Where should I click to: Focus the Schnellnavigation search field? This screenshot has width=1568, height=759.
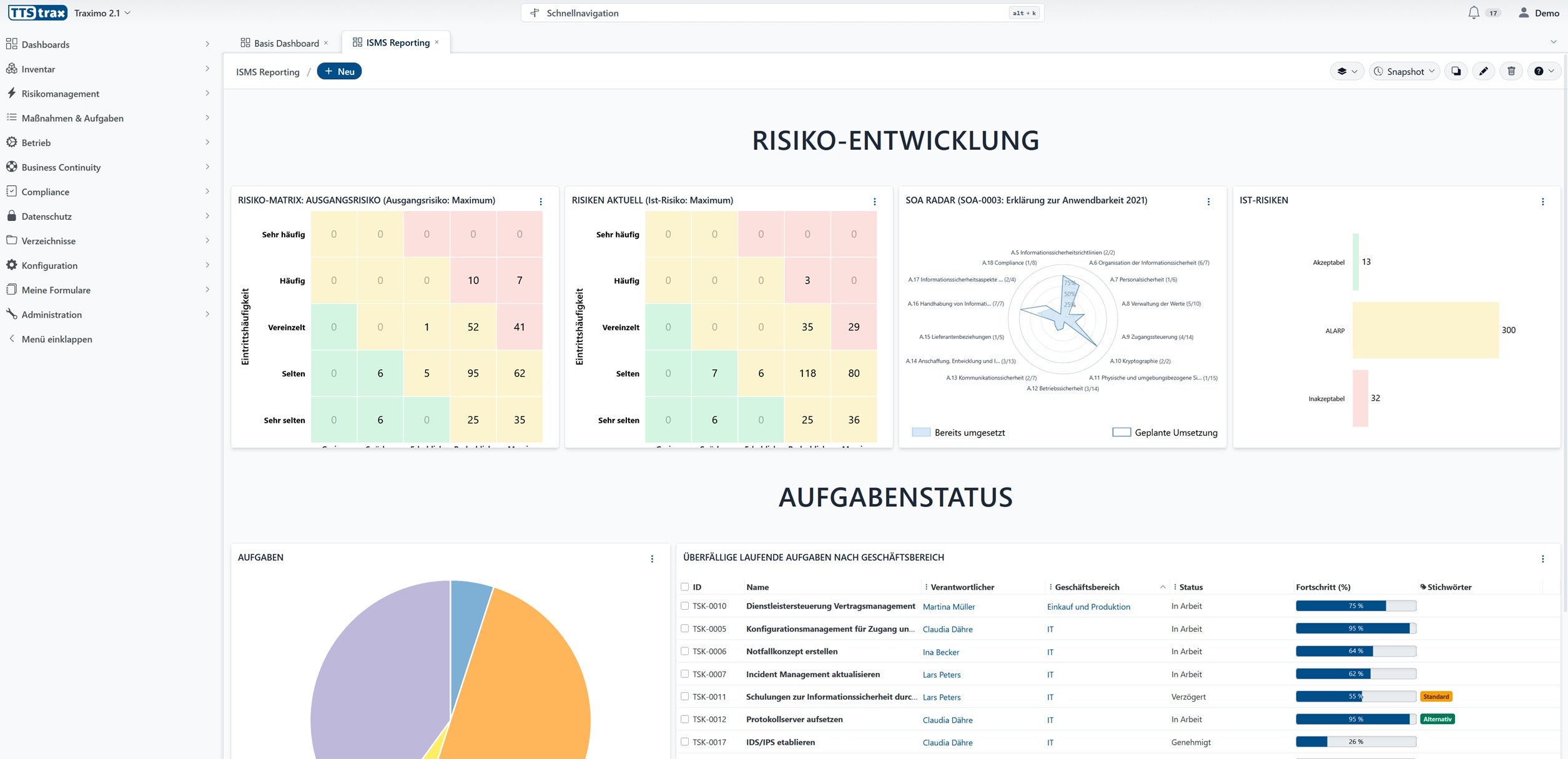point(782,12)
